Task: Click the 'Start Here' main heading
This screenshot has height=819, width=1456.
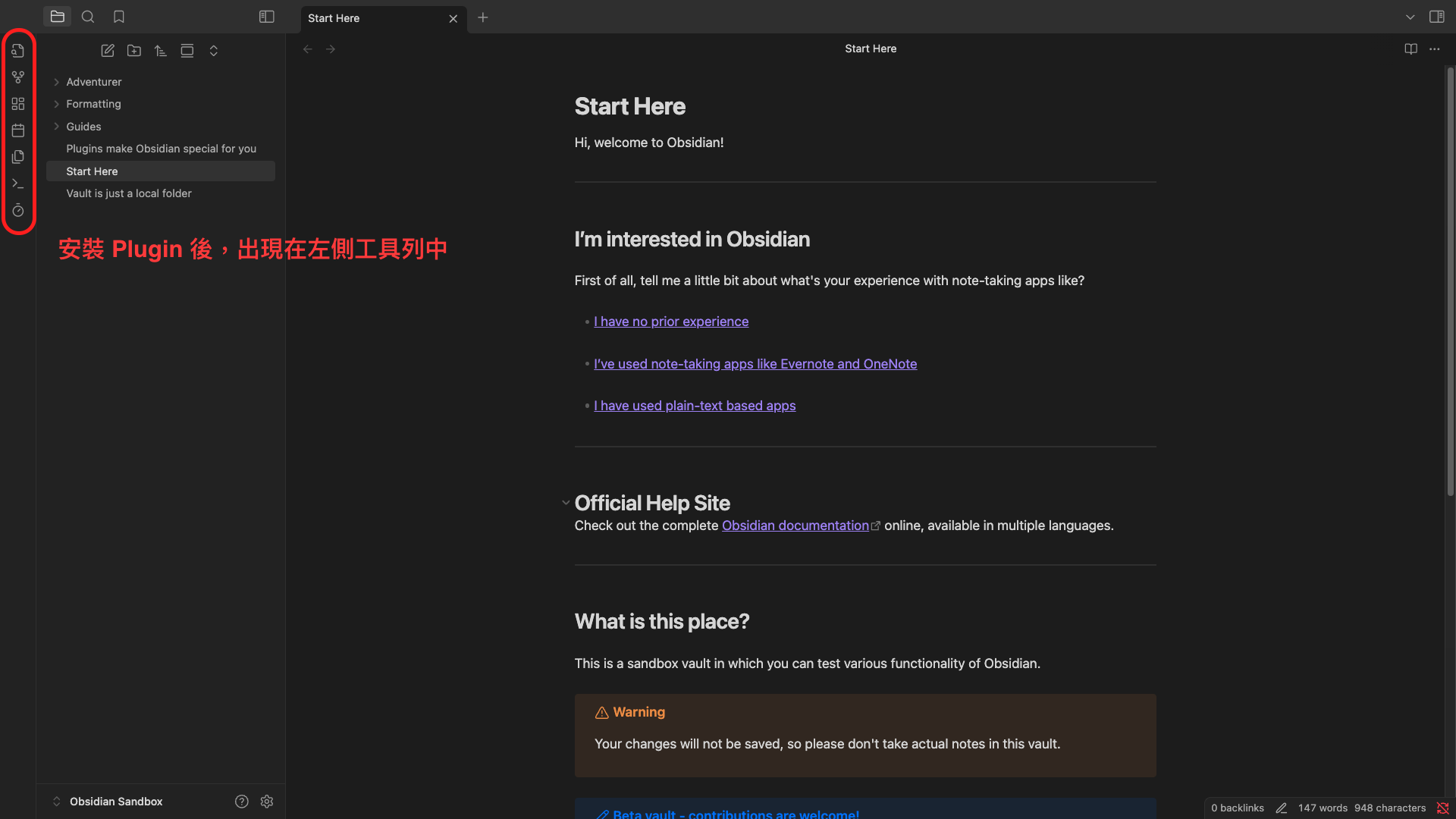Action: (630, 106)
